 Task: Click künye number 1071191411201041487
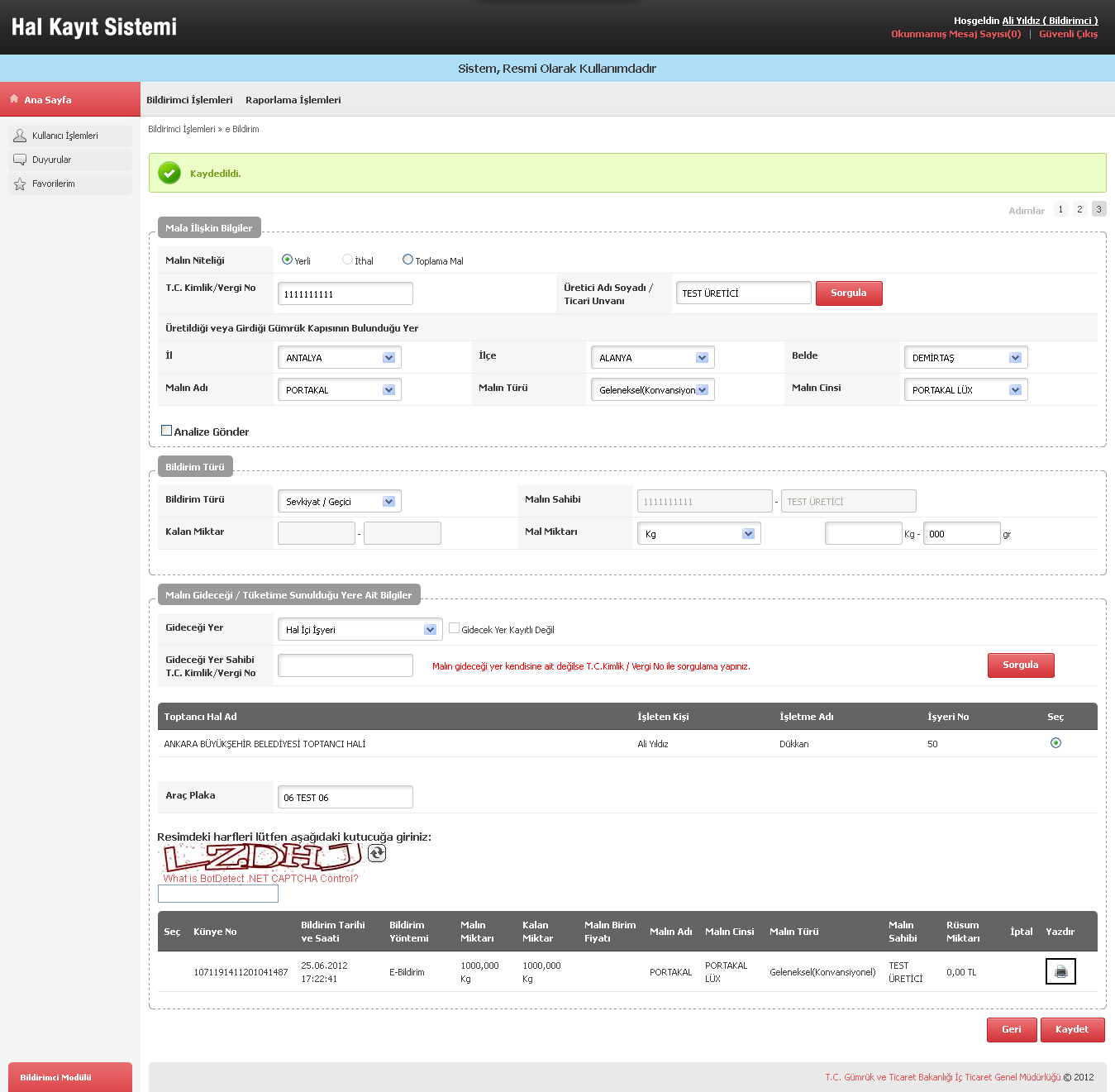tap(241, 972)
